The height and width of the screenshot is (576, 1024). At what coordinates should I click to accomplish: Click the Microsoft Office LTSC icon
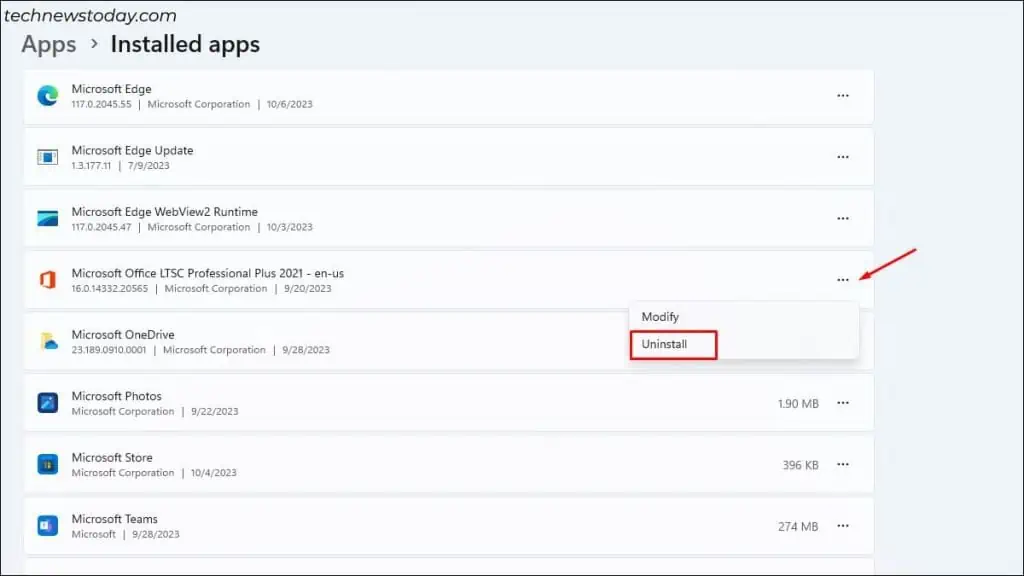pyautogui.click(x=47, y=280)
